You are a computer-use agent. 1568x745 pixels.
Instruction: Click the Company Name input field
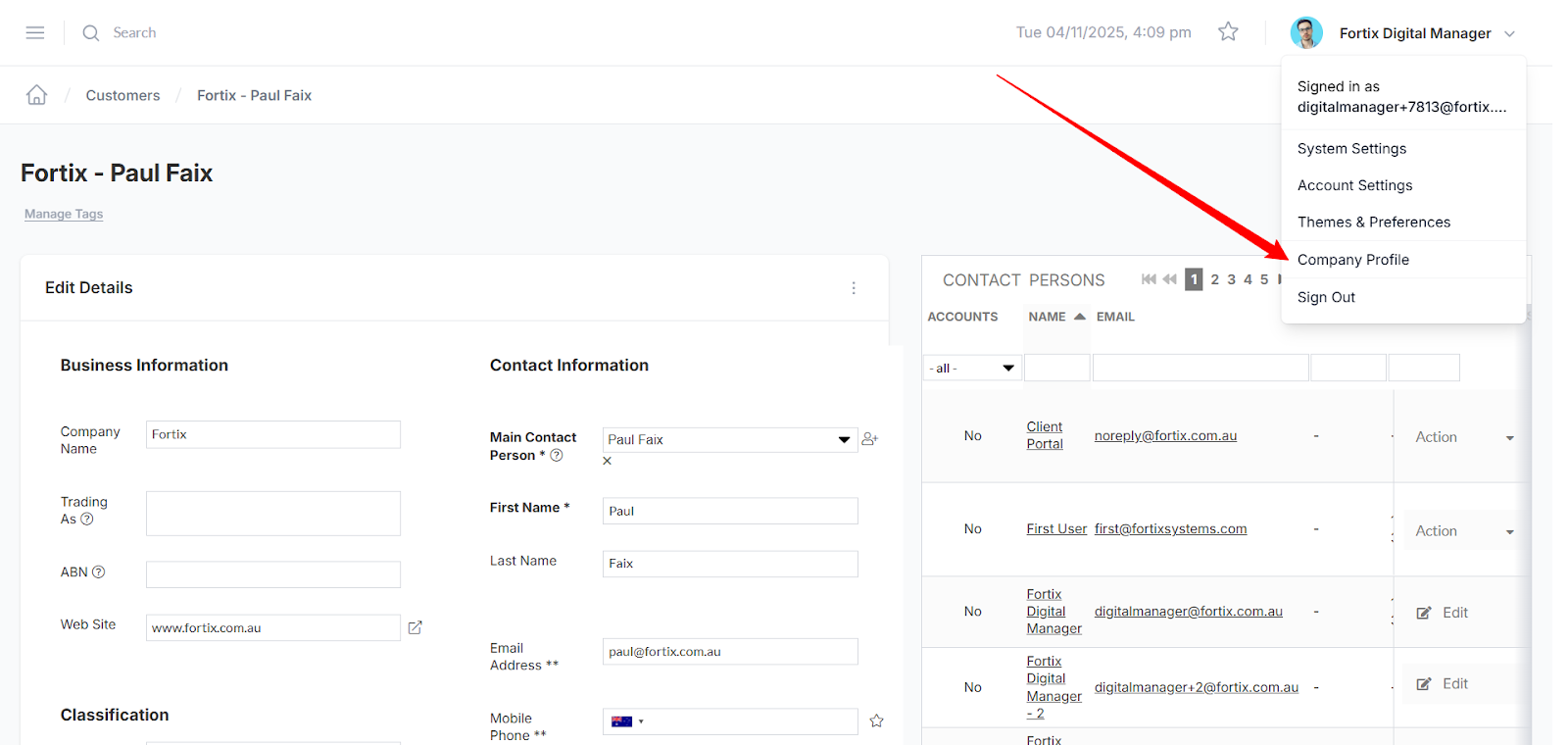273,434
